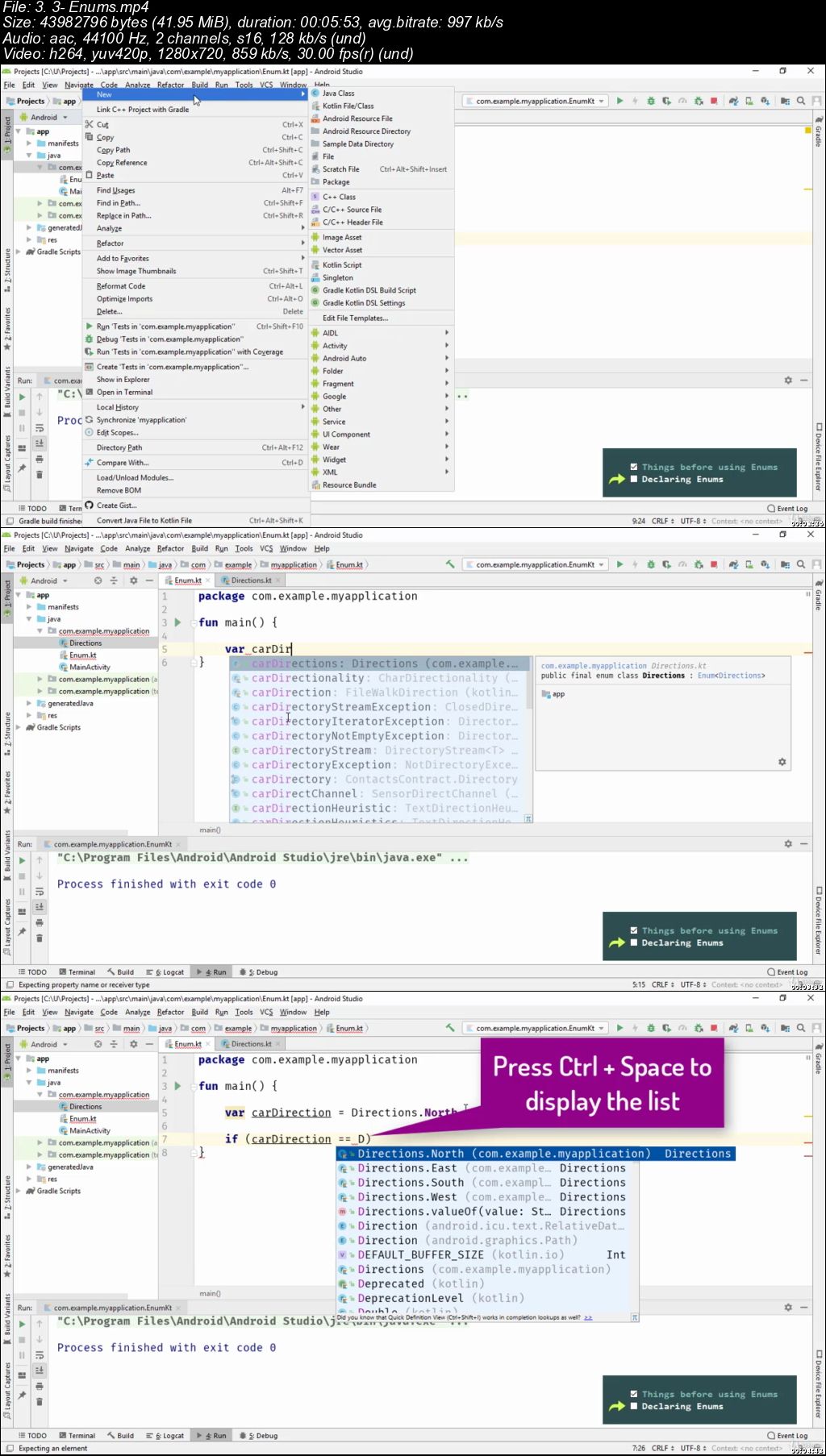Click the Cut scissors icon in the context menu
Viewport: 826px width, 1456px height.
(x=90, y=124)
